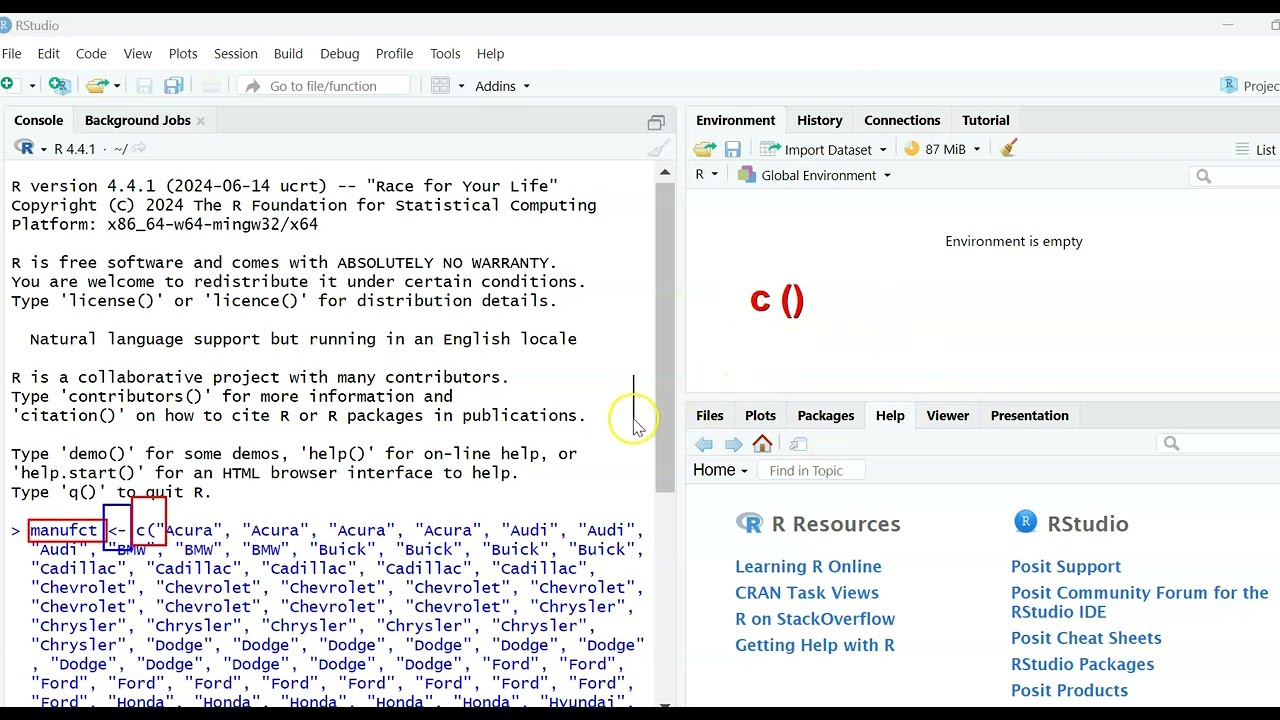This screenshot has height=720, width=1280.
Task: Click the Save workspace icon in Environment
Action: tap(733, 149)
